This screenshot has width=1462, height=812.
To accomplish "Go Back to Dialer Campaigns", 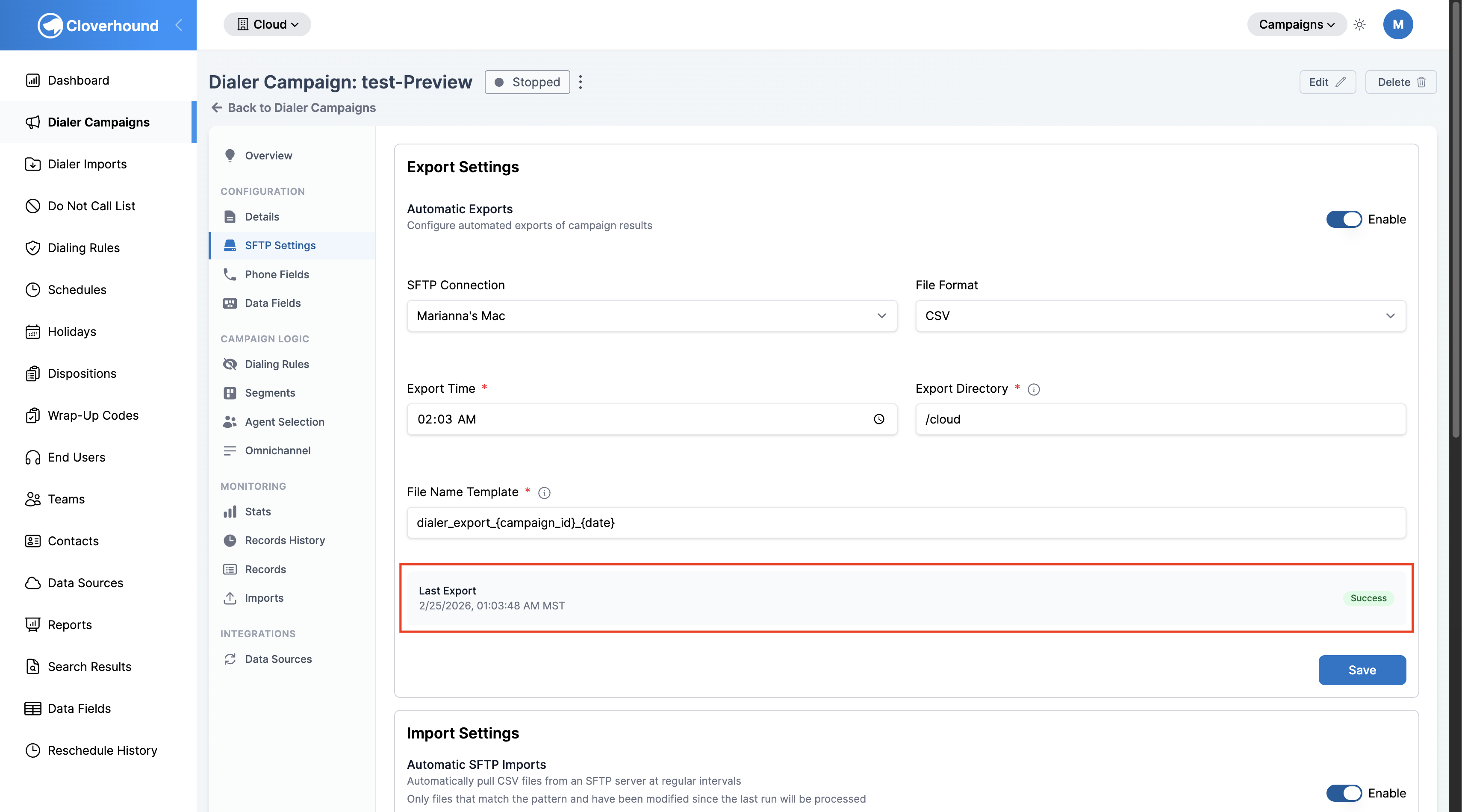I will tap(293, 108).
